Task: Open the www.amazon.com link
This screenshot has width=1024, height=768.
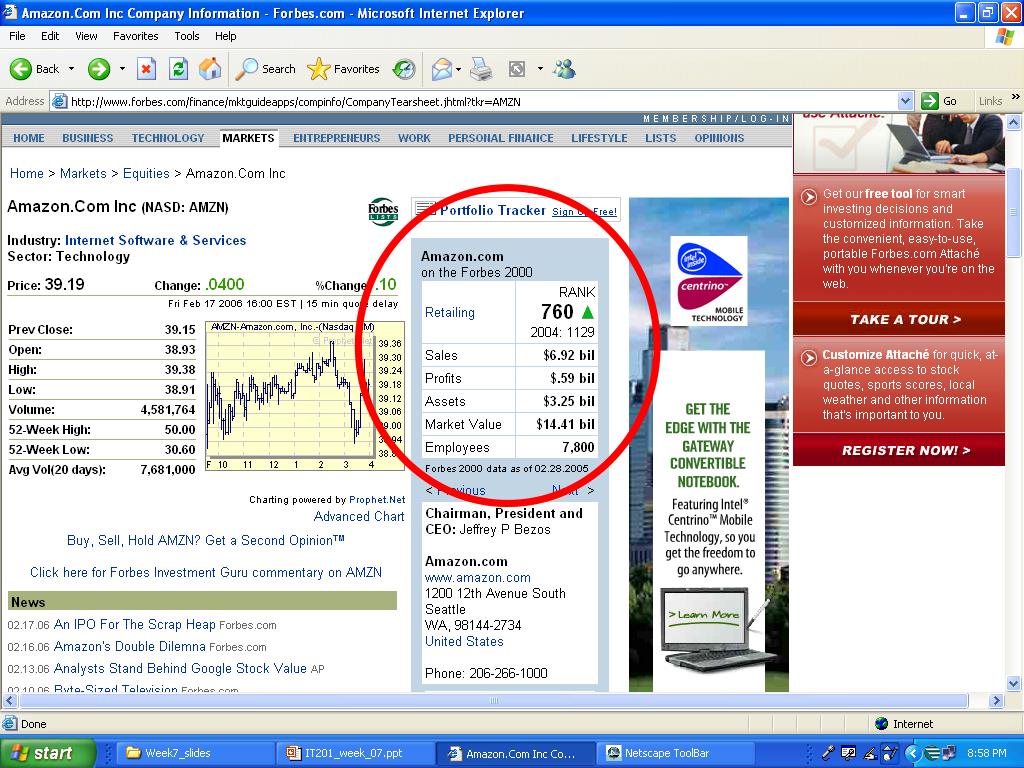Action: (x=477, y=577)
